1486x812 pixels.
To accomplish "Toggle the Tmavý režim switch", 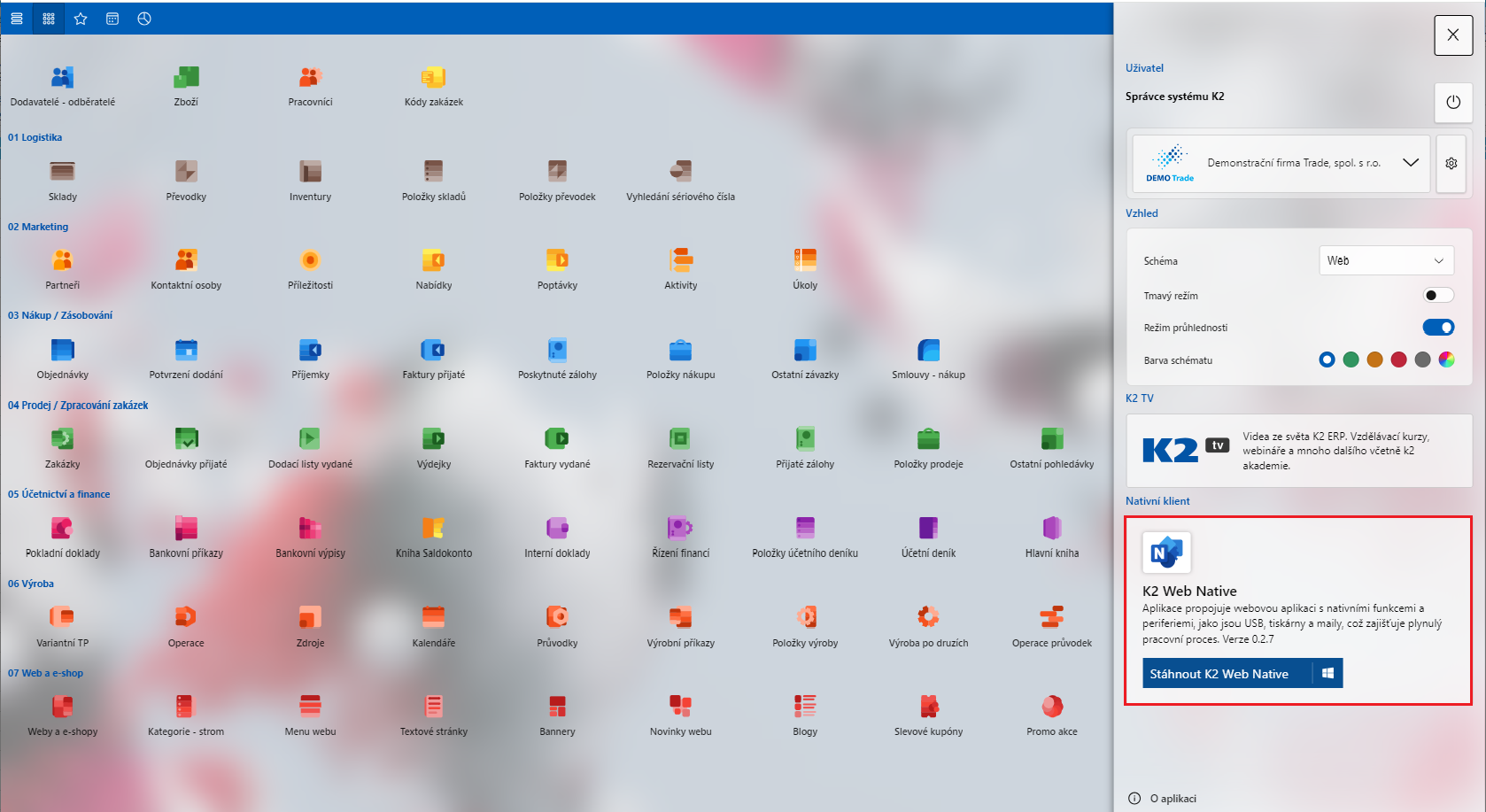I will click(1438, 295).
